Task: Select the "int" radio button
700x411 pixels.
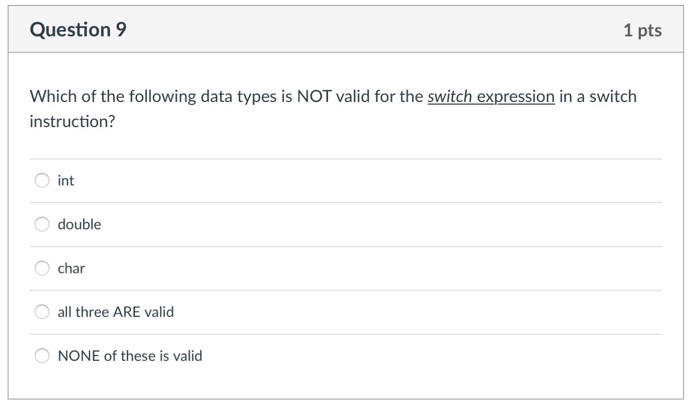Action: 42,181
